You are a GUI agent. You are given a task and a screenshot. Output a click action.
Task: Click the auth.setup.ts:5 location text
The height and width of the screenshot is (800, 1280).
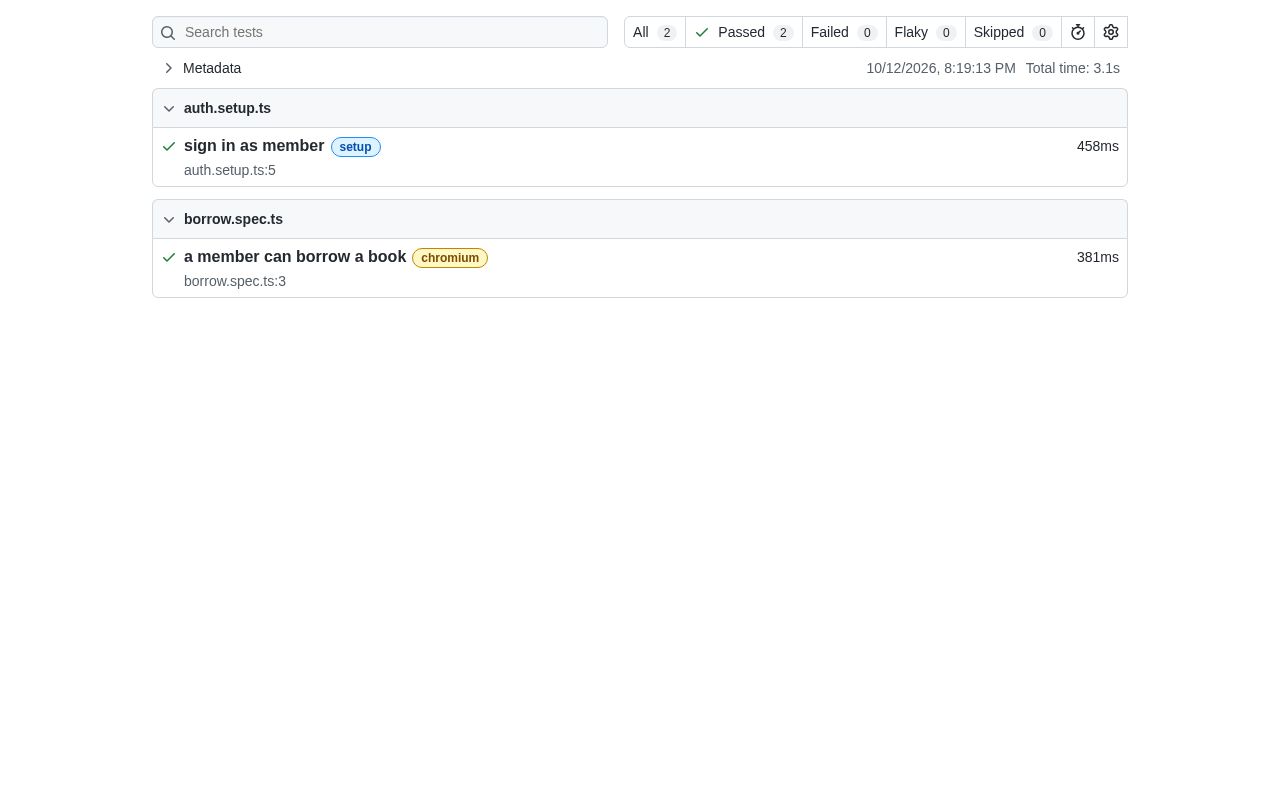point(230,170)
